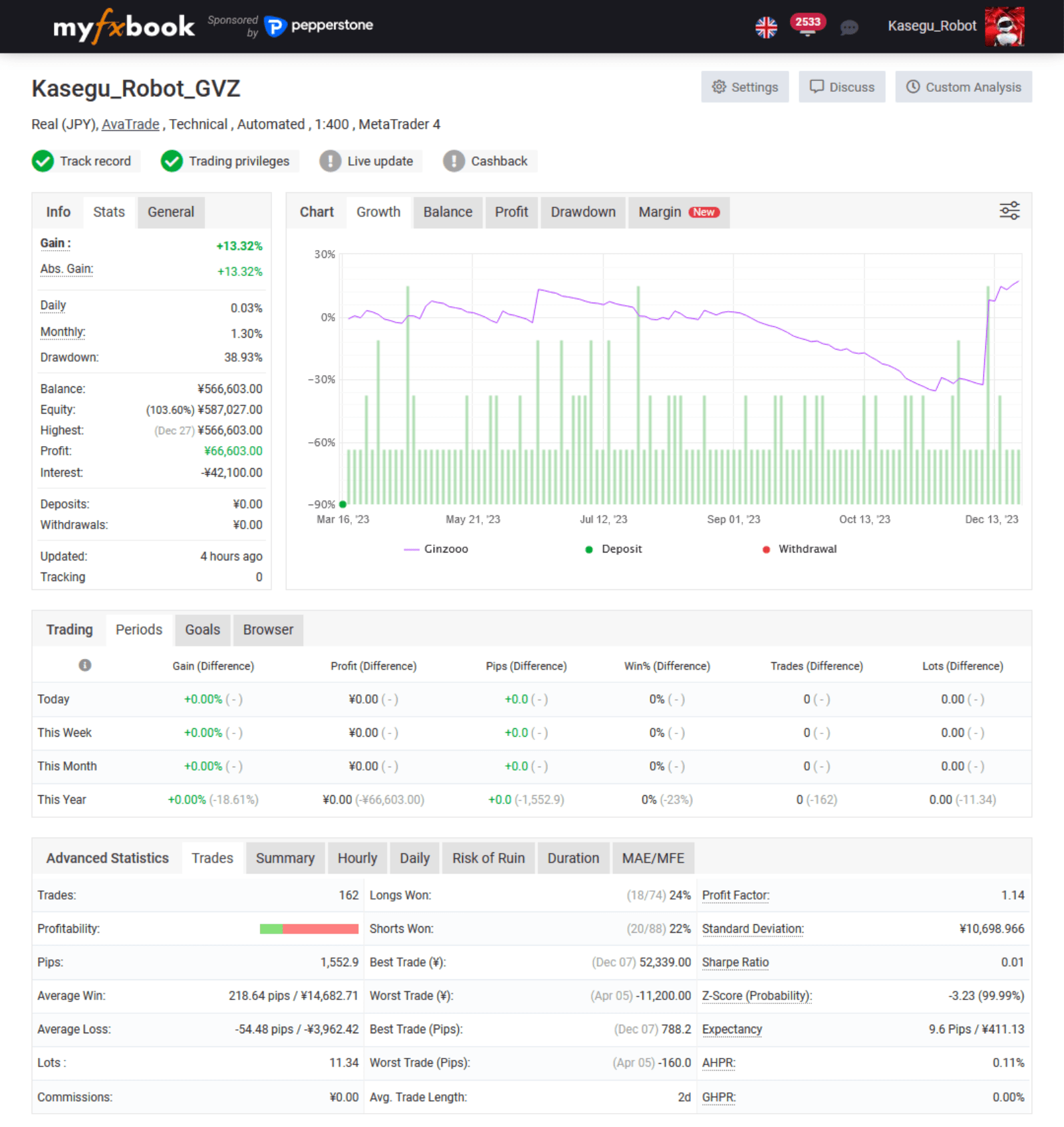Click the AHPR label
Screen dimensions: 1064x1127
point(719,1063)
